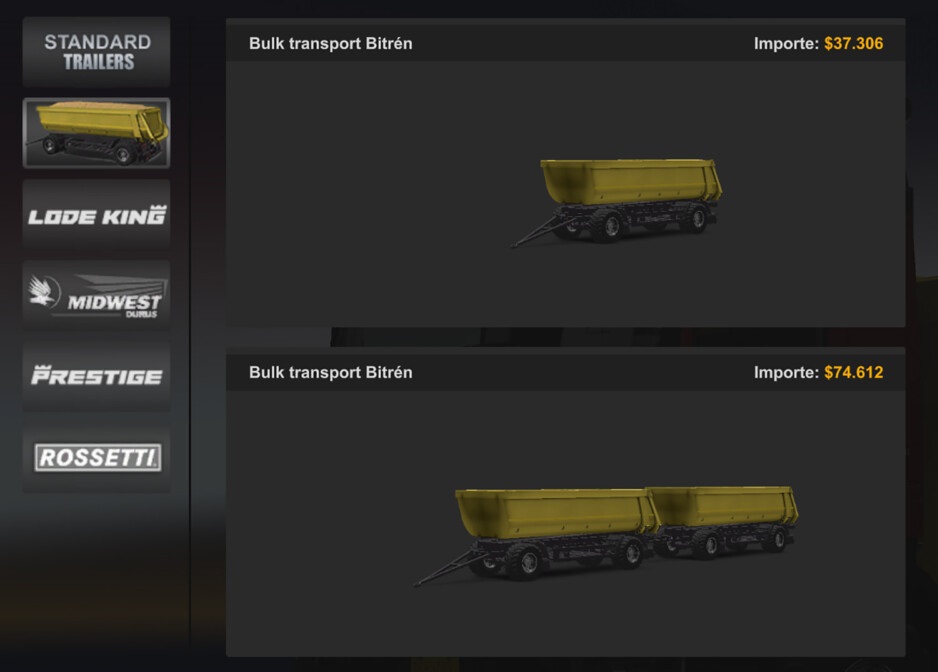Select the Standard Trailers brand button

tap(96, 51)
